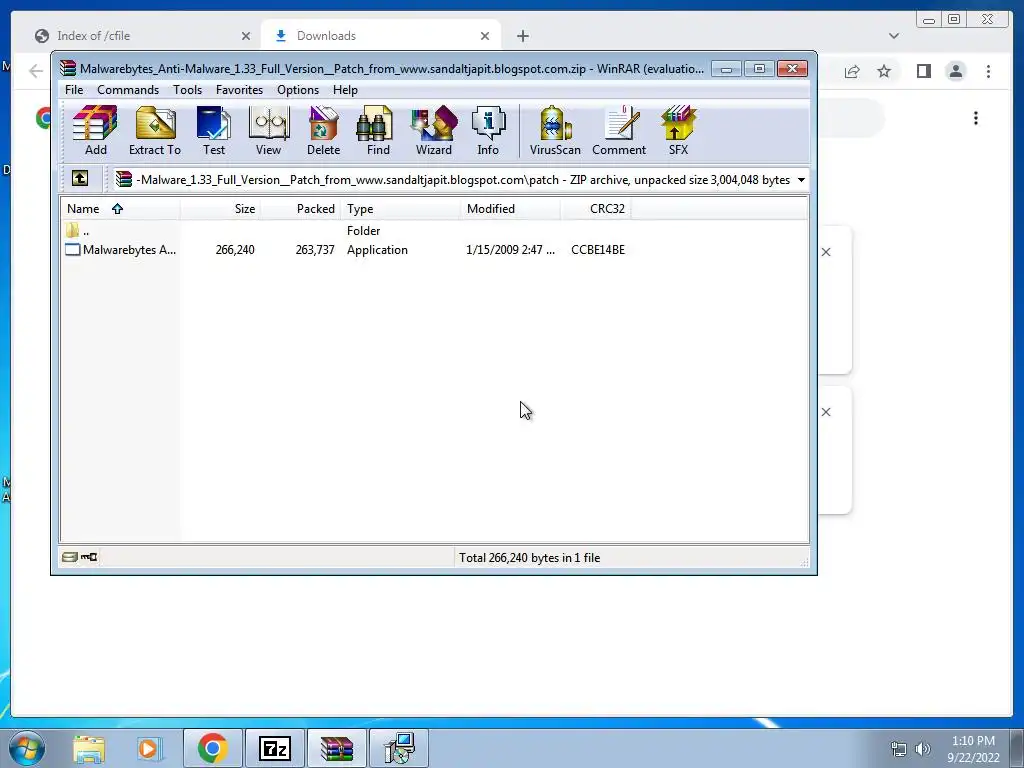
Task: Click the Add toolbar icon in WinRAR
Action: [x=95, y=131]
